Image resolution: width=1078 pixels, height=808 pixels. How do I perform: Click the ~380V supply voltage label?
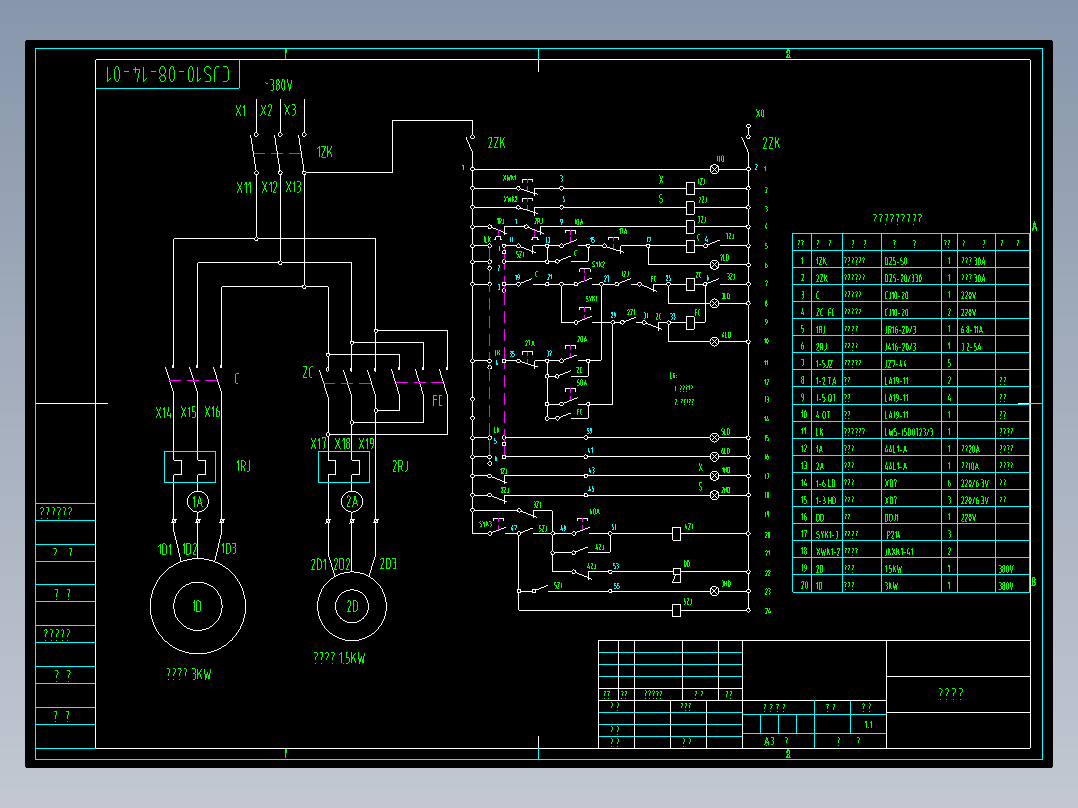[279, 85]
